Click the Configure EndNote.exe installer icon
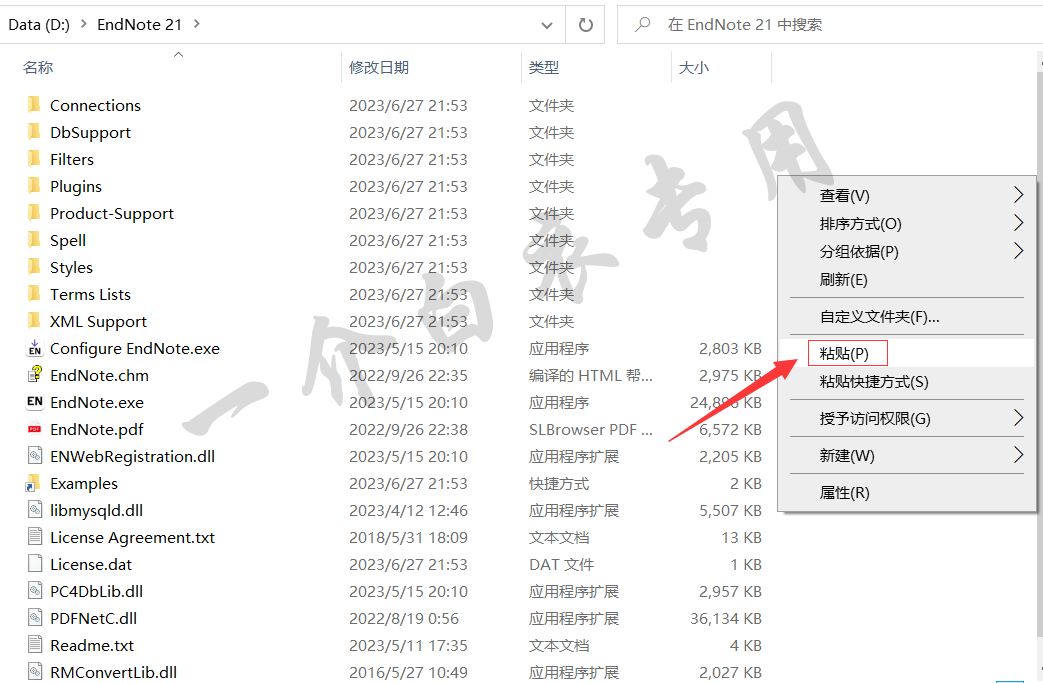The width and height of the screenshot is (1043, 683). click(35, 348)
